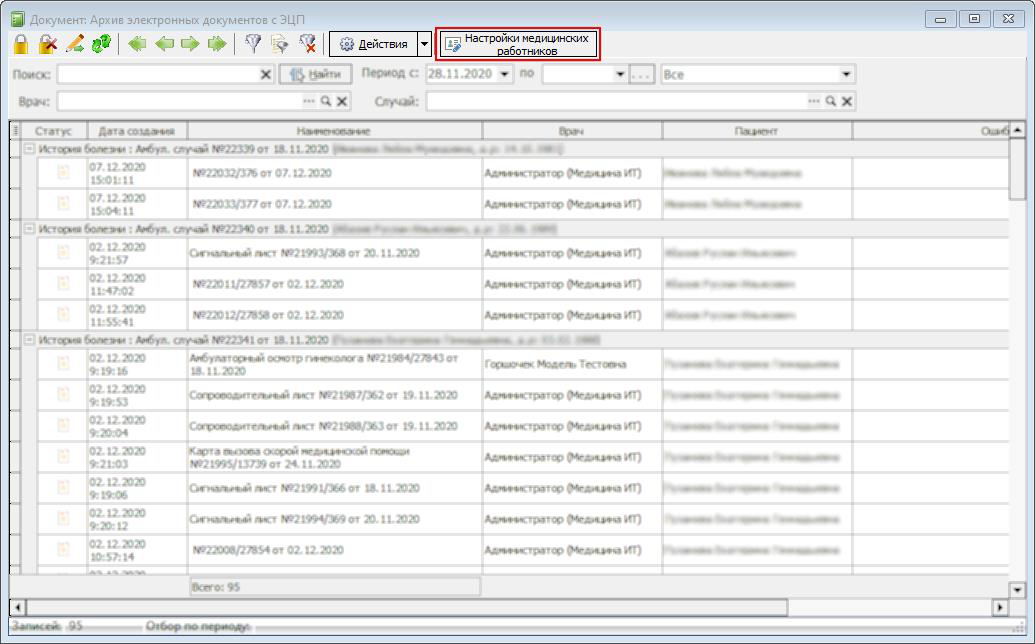Click the Найти search button
The height and width of the screenshot is (644, 1035).
tap(316, 75)
